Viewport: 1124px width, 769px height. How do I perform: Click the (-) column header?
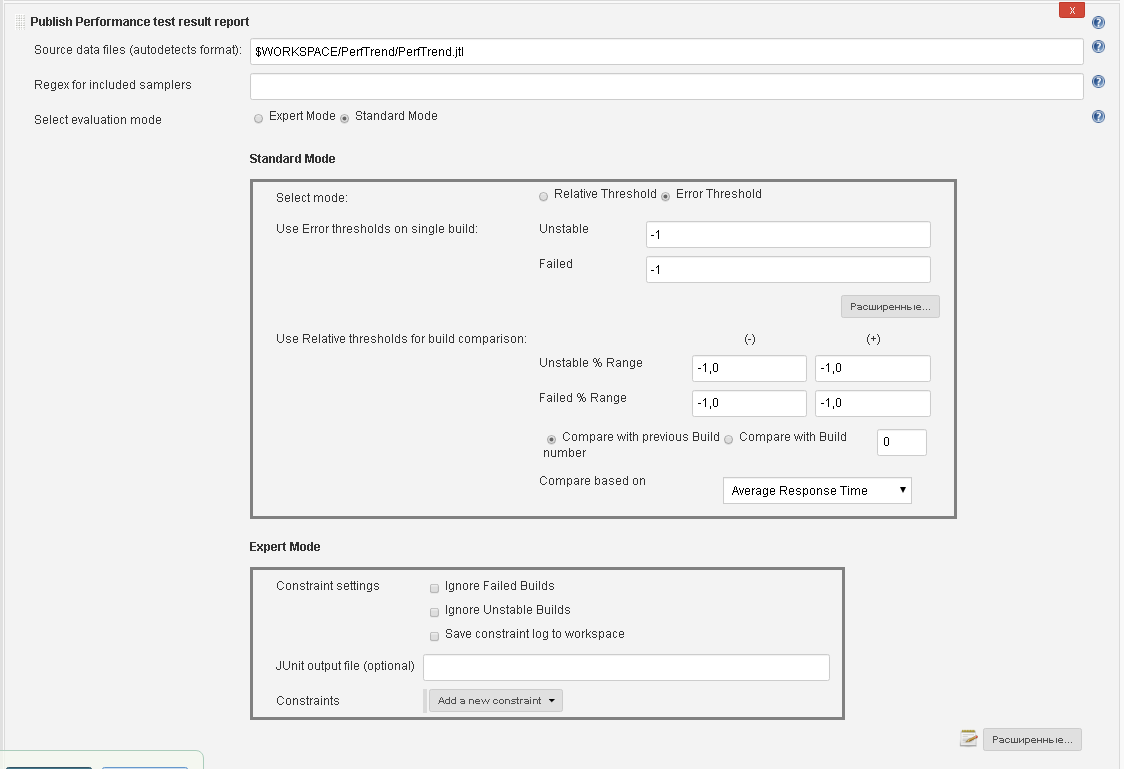(750, 339)
